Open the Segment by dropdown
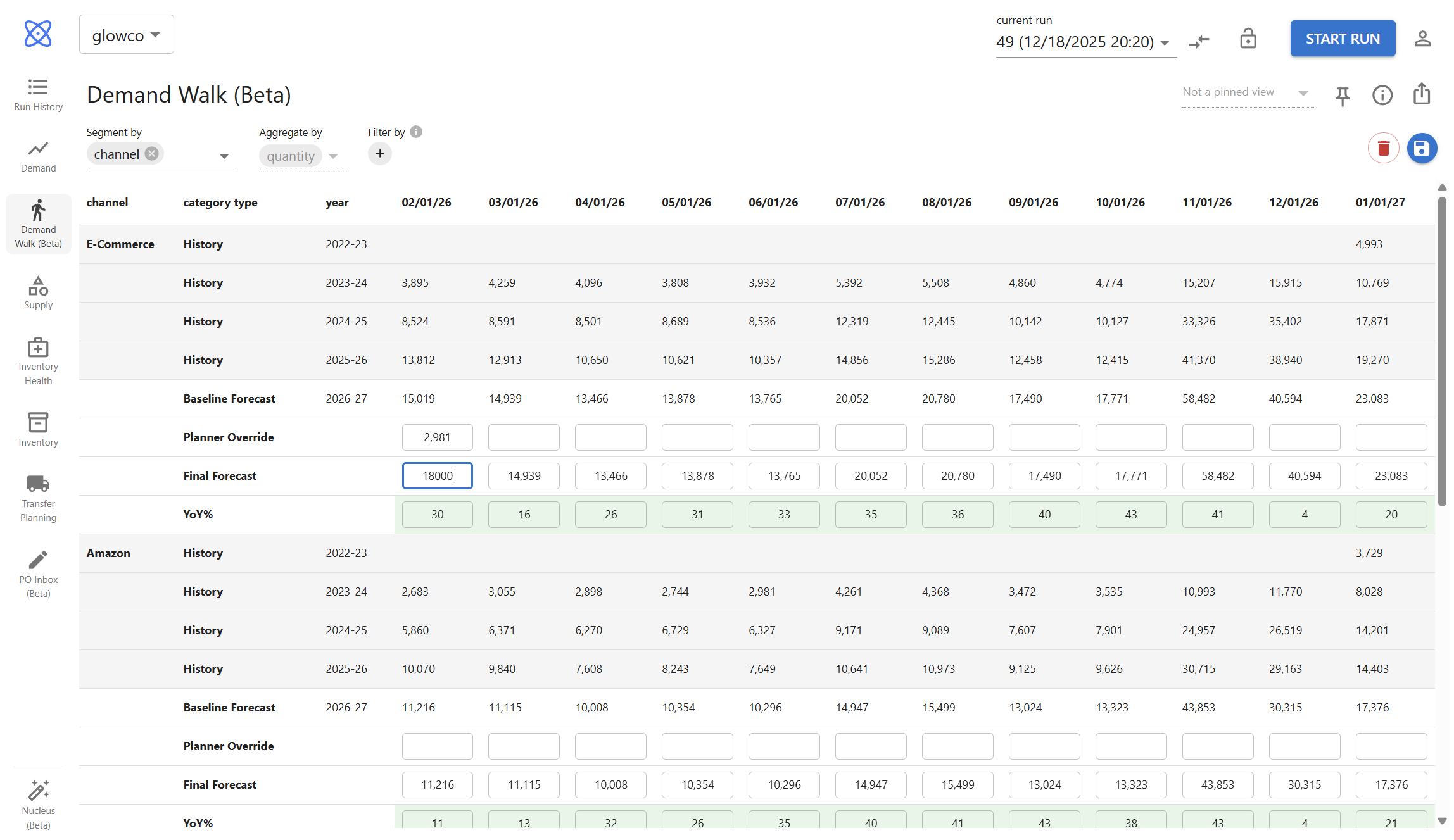This screenshot has height=840, width=1454. (x=224, y=154)
